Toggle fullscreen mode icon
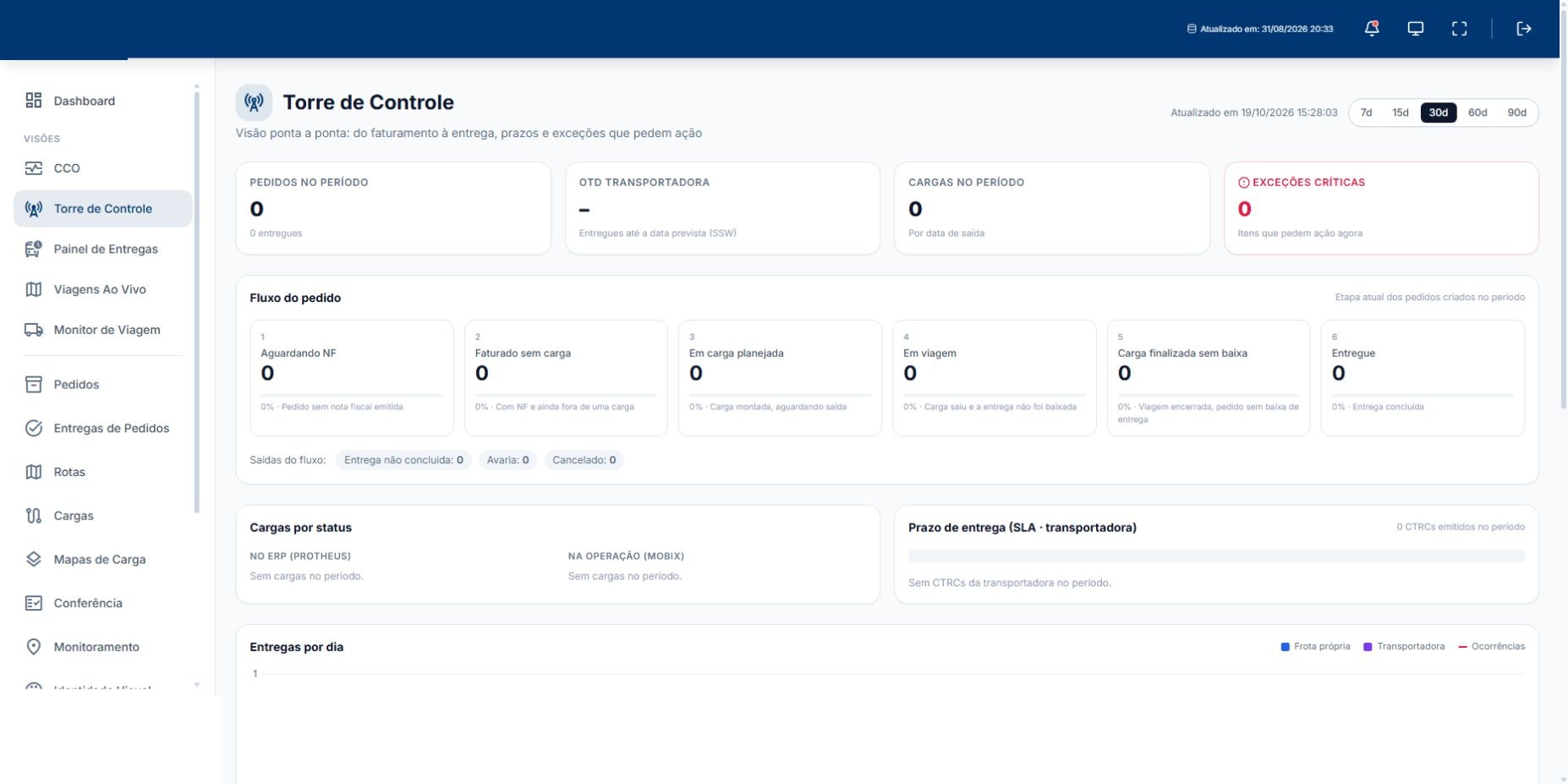This screenshot has height=784, width=1568. (x=1460, y=29)
